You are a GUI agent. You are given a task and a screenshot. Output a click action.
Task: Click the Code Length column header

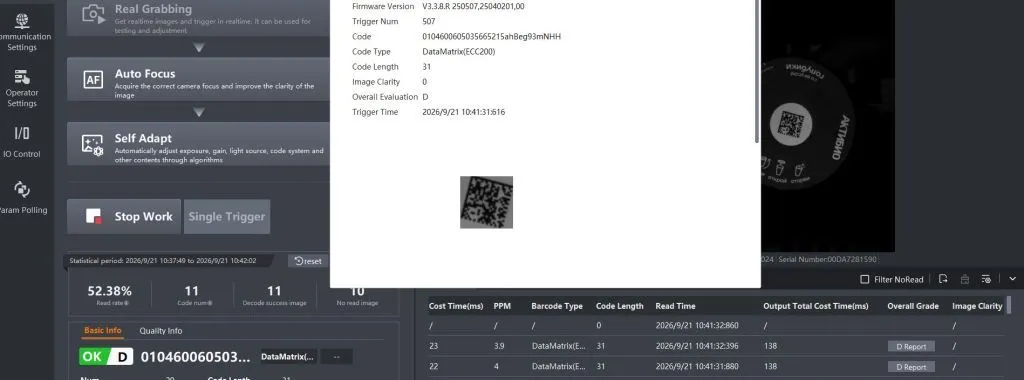[x=620, y=306]
